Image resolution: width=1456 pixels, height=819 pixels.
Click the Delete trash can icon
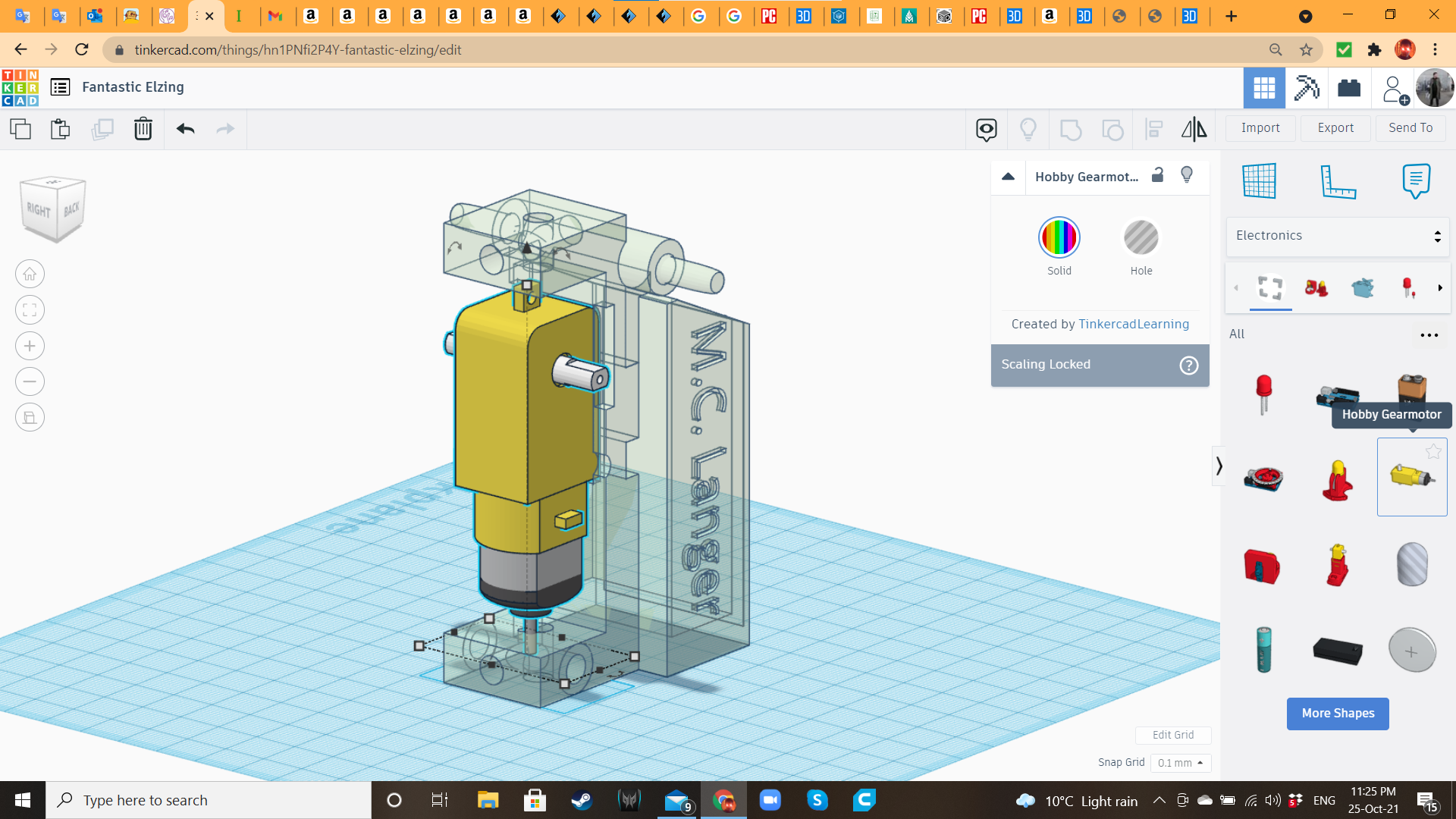pyautogui.click(x=143, y=129)
